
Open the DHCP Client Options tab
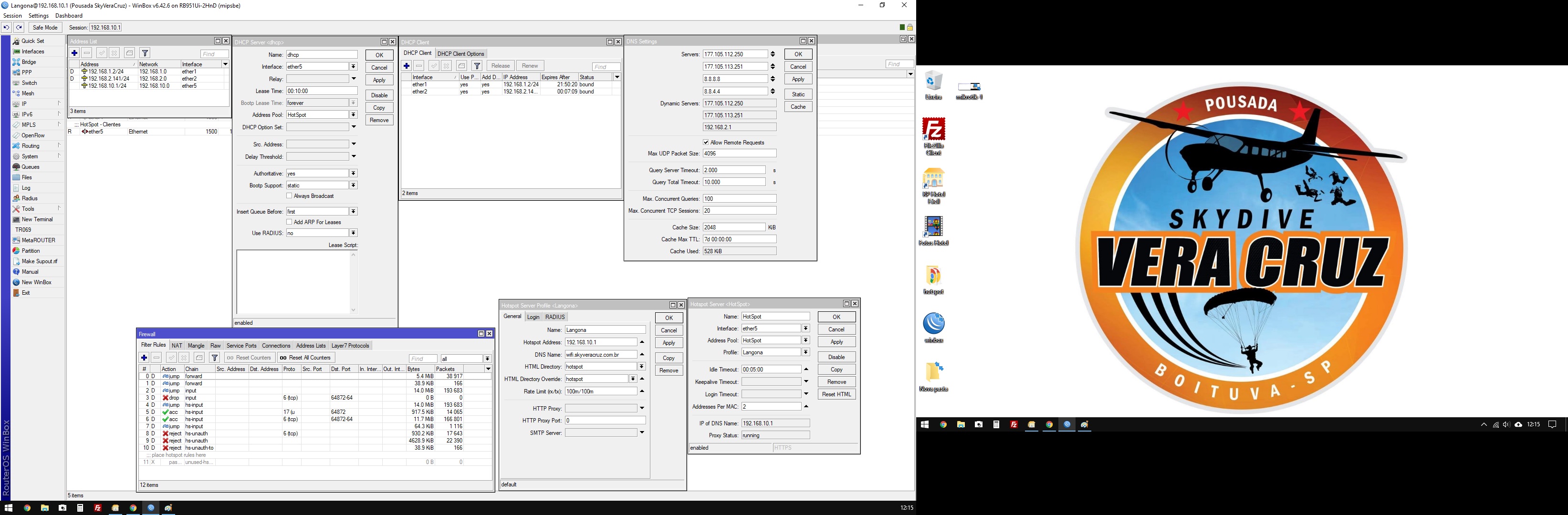(461, 53)
